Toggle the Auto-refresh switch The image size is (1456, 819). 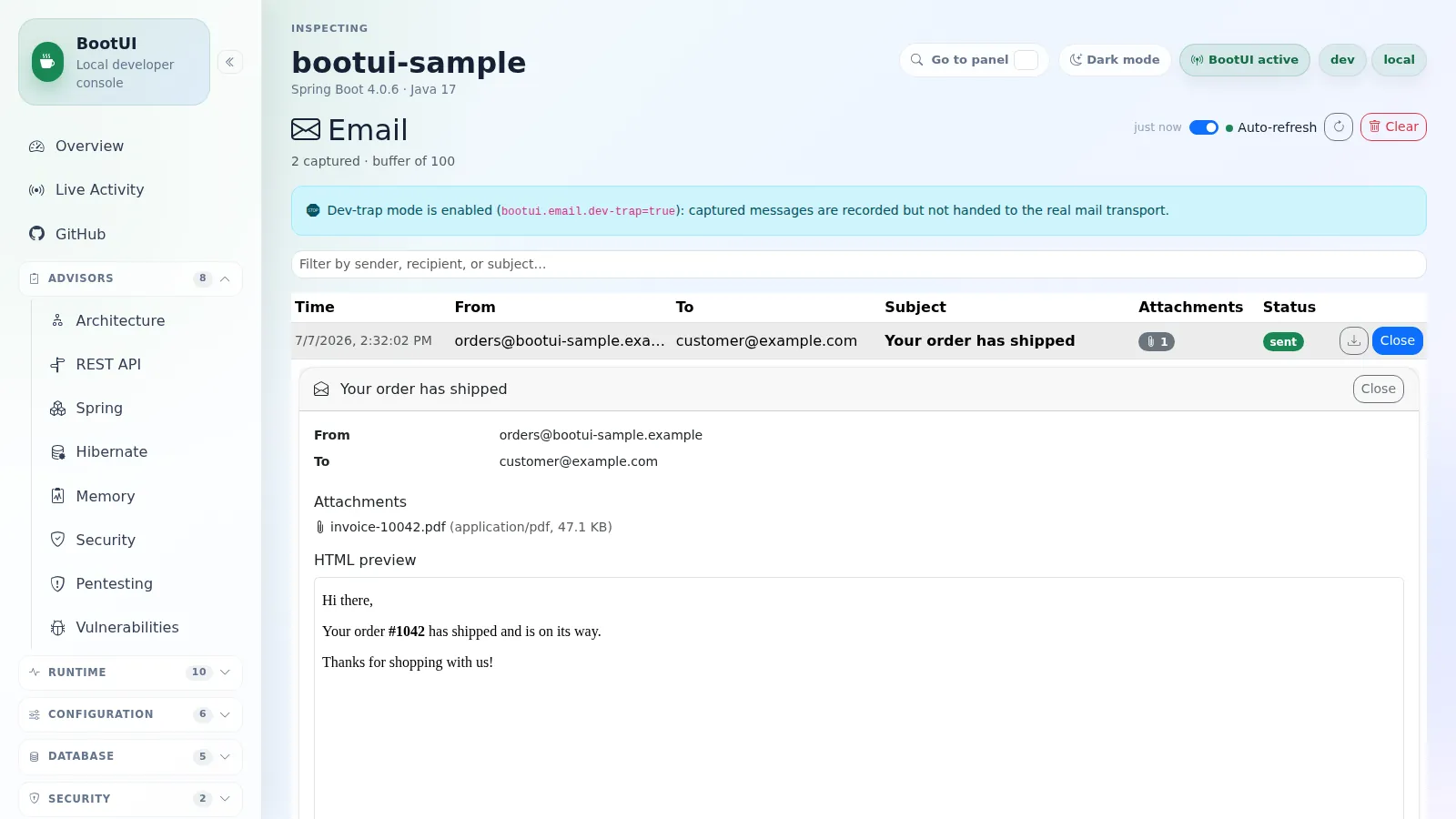click(x=1203, y=127)
